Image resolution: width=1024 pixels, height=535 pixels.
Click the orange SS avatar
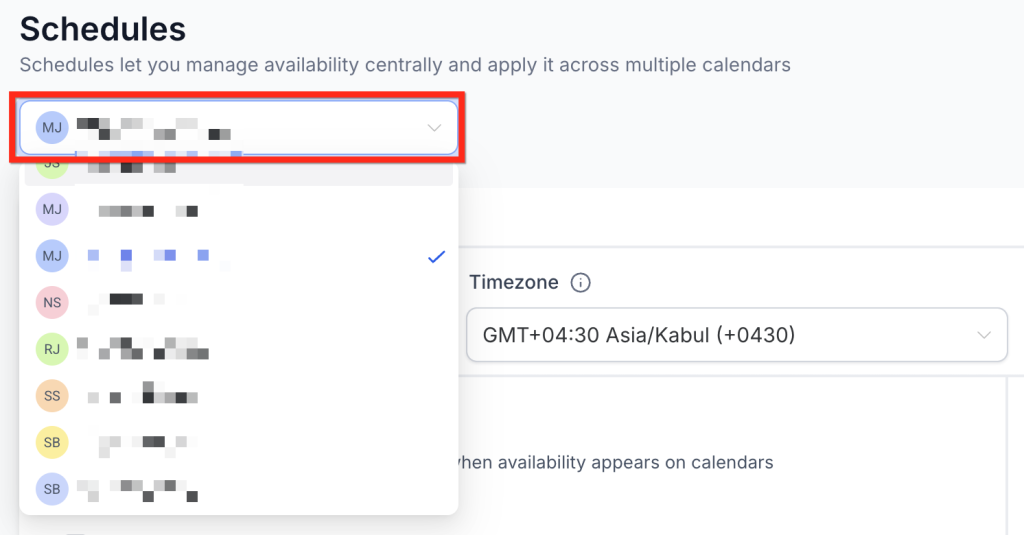pyautogui.click(x=52, y=396)
